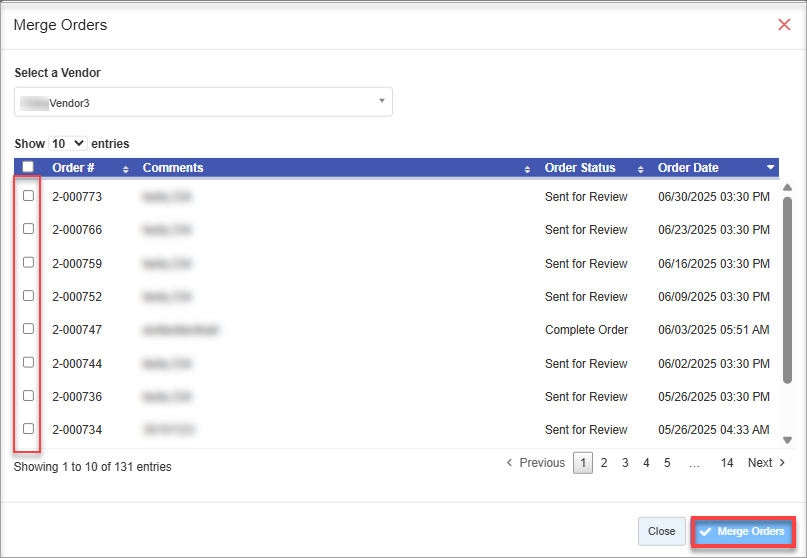Toggle select-all checkbox in table header
807x558 pixels.
point(28,168)
